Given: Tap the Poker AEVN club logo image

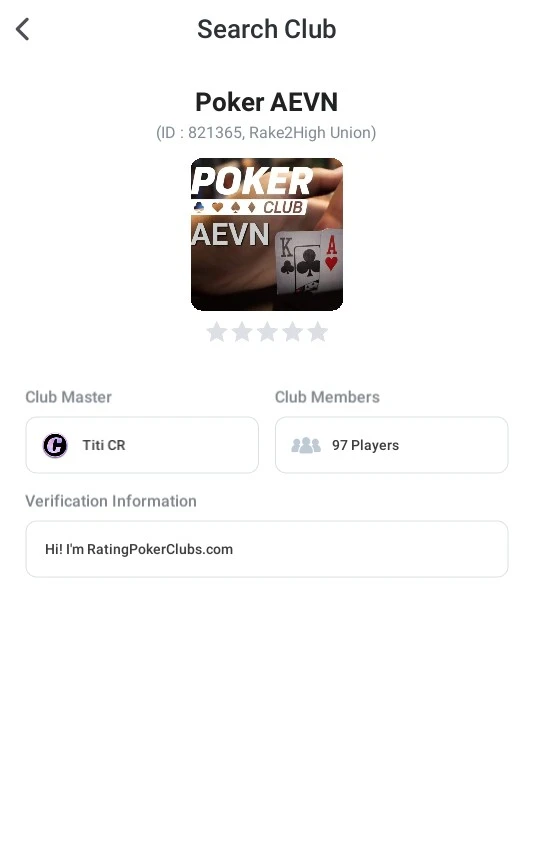Looking at the screenshot, I should pos(266,234).
